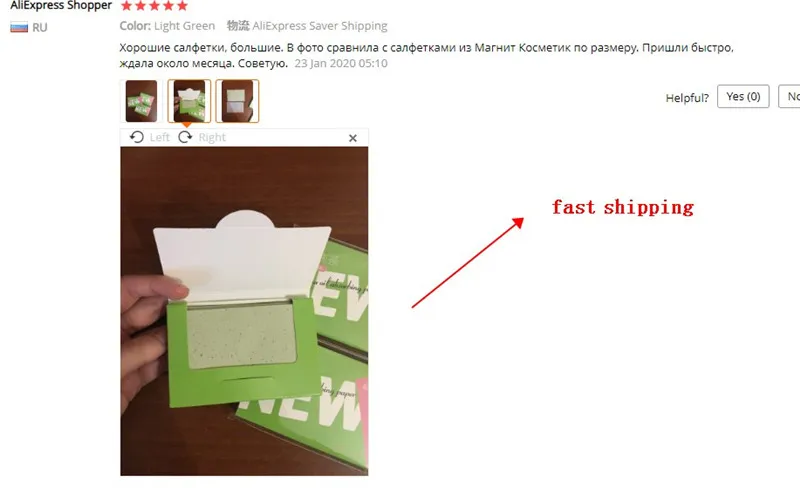
Task: Click the rotate left arrow icon
Action: pos(137,137)
